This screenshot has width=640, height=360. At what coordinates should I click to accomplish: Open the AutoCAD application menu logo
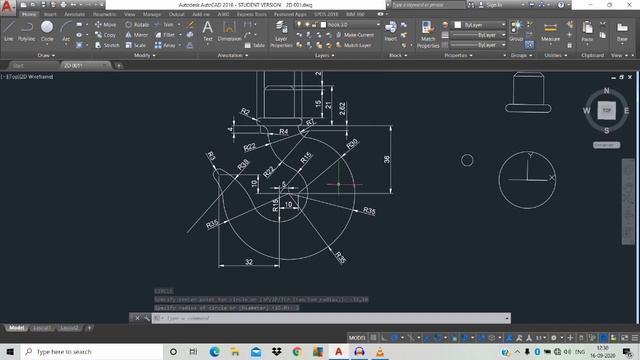(7, 7)
